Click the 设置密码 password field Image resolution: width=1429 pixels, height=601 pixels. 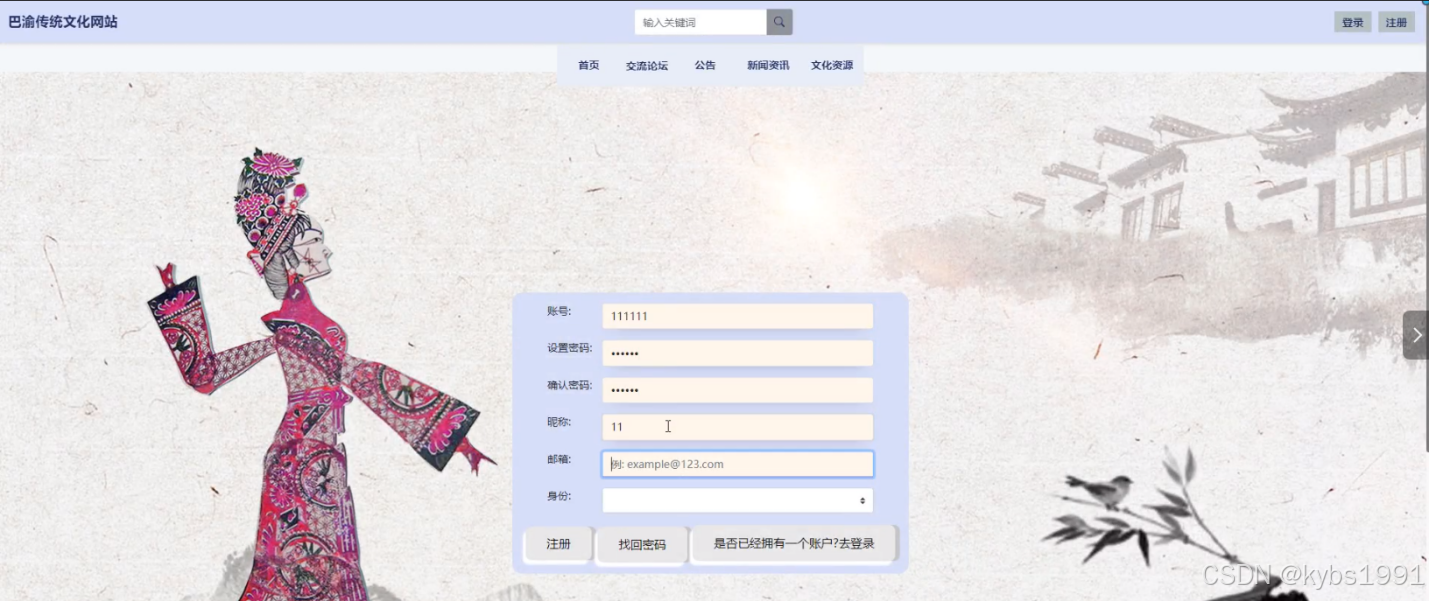[x=738, y=353]
